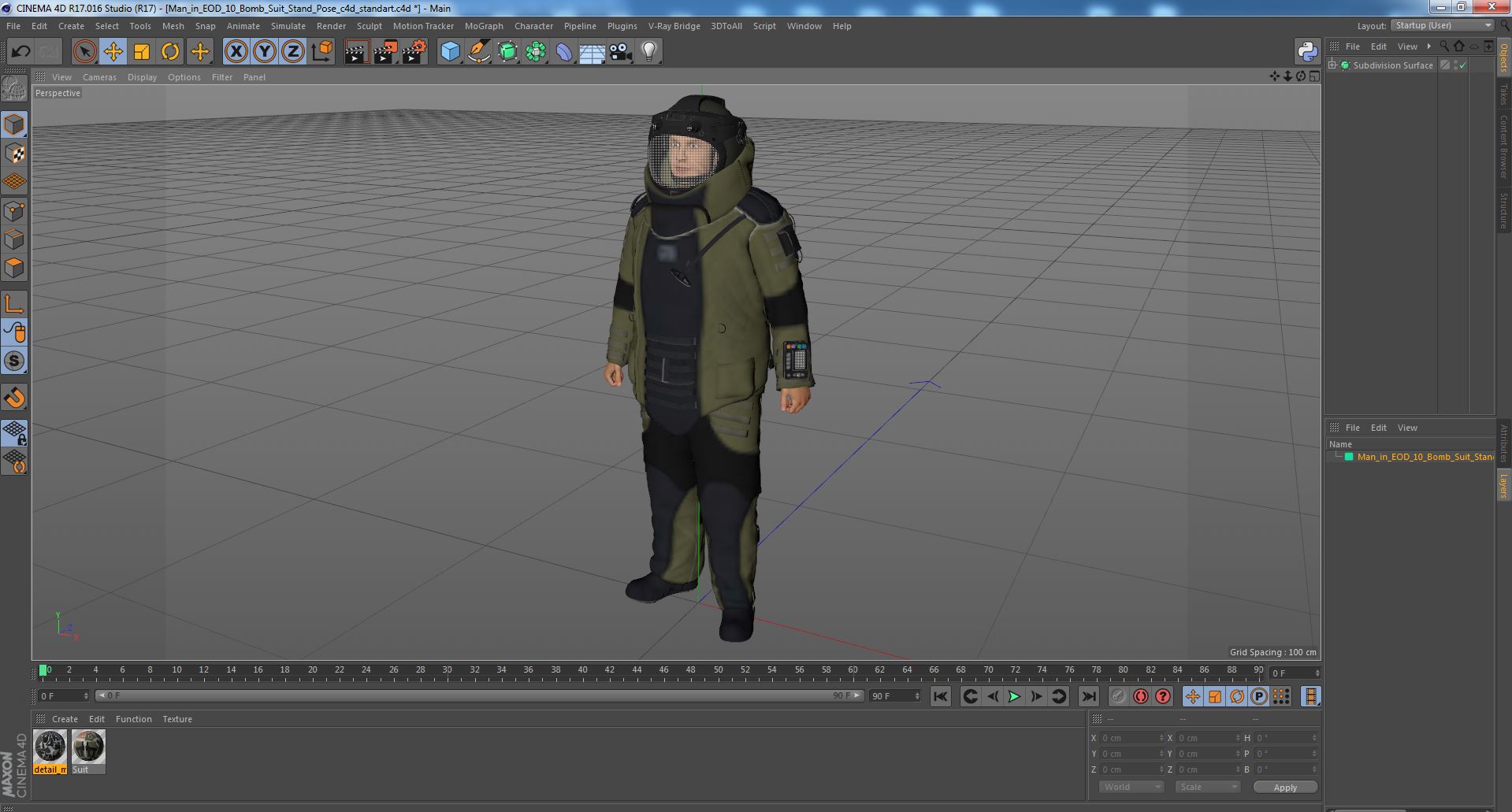The height and width of the screenshot is (812, 1512).
Task: Open the File menu
Action: pos(13,26)
